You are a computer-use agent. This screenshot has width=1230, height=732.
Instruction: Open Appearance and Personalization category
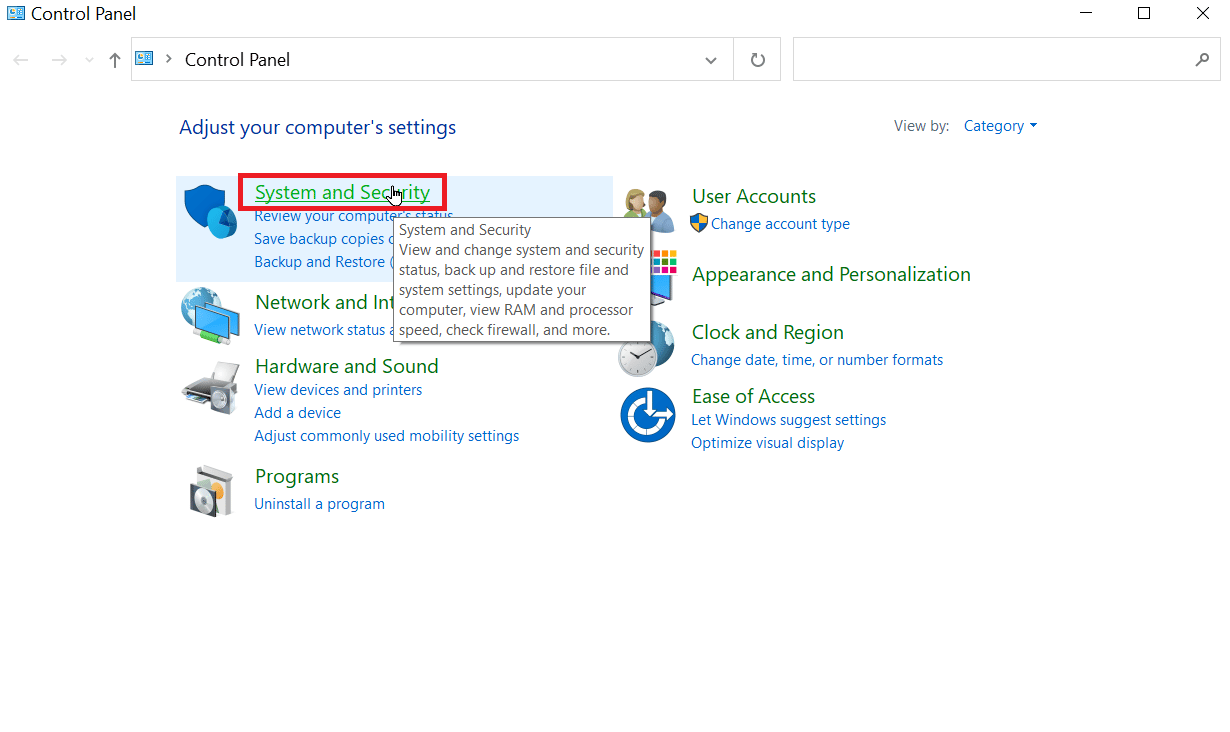point(831,274)
